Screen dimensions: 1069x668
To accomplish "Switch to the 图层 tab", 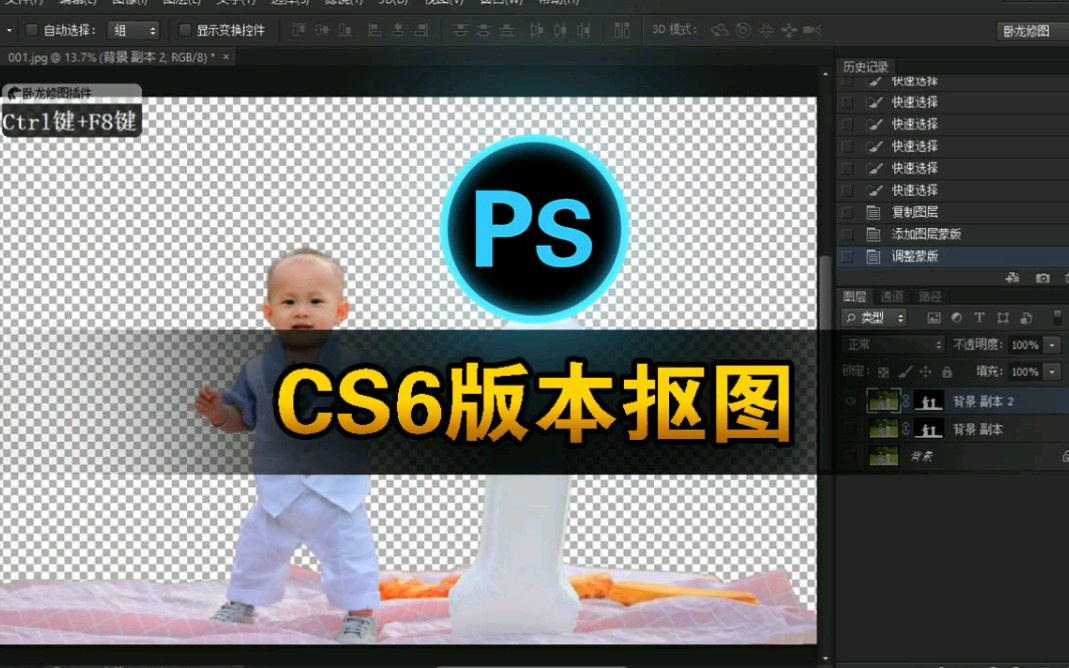I will 854,297.
